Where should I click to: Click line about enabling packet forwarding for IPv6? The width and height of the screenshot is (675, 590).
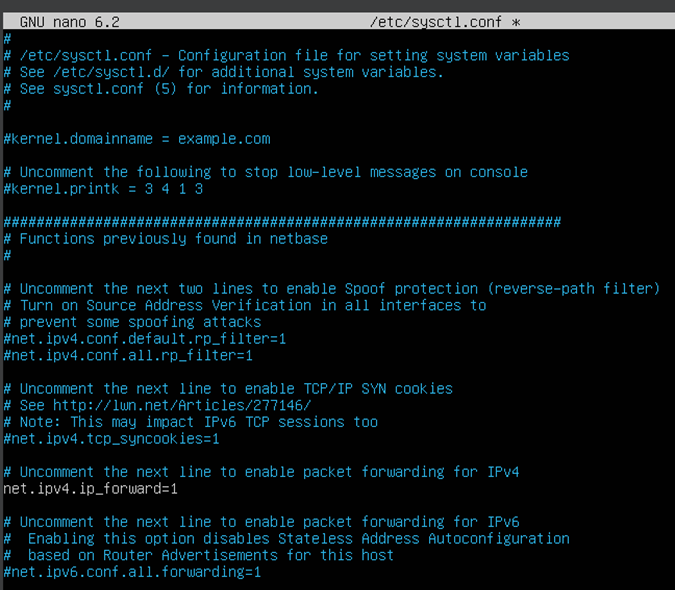[261, 522]
